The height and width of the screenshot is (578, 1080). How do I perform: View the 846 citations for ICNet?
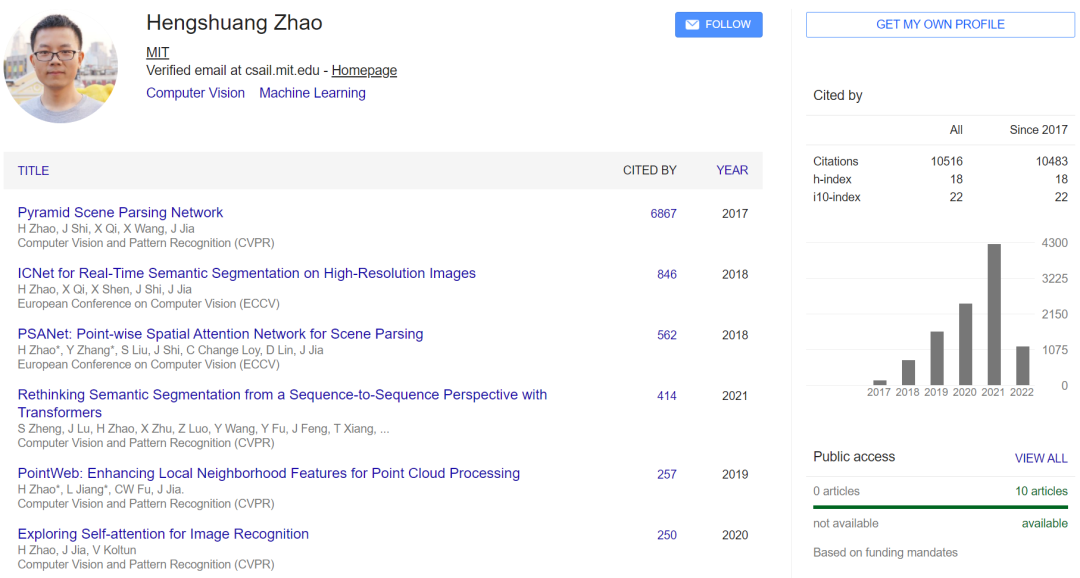click(667, 275)
